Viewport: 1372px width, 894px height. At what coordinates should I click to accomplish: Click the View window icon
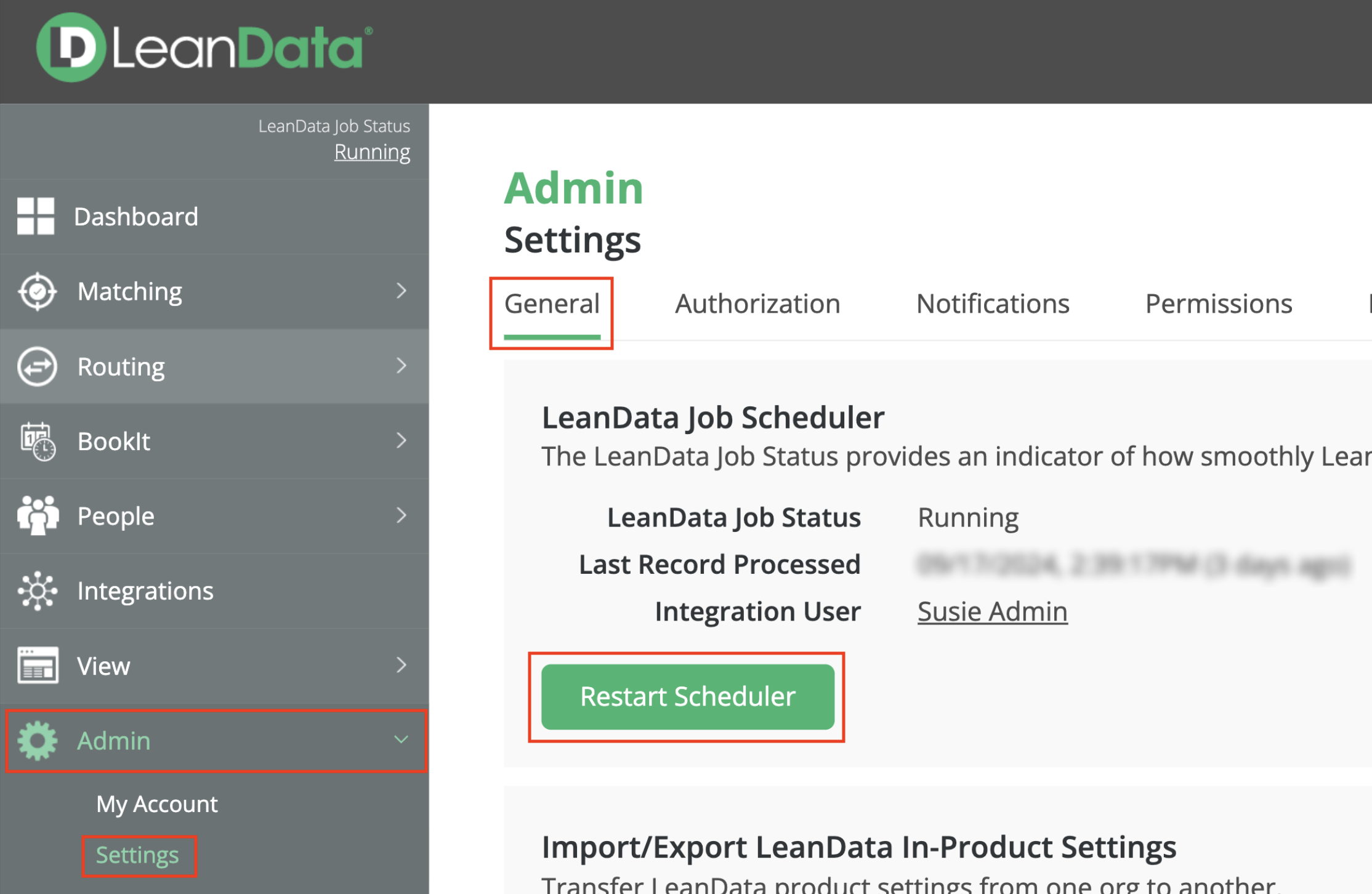coord(38,666)
